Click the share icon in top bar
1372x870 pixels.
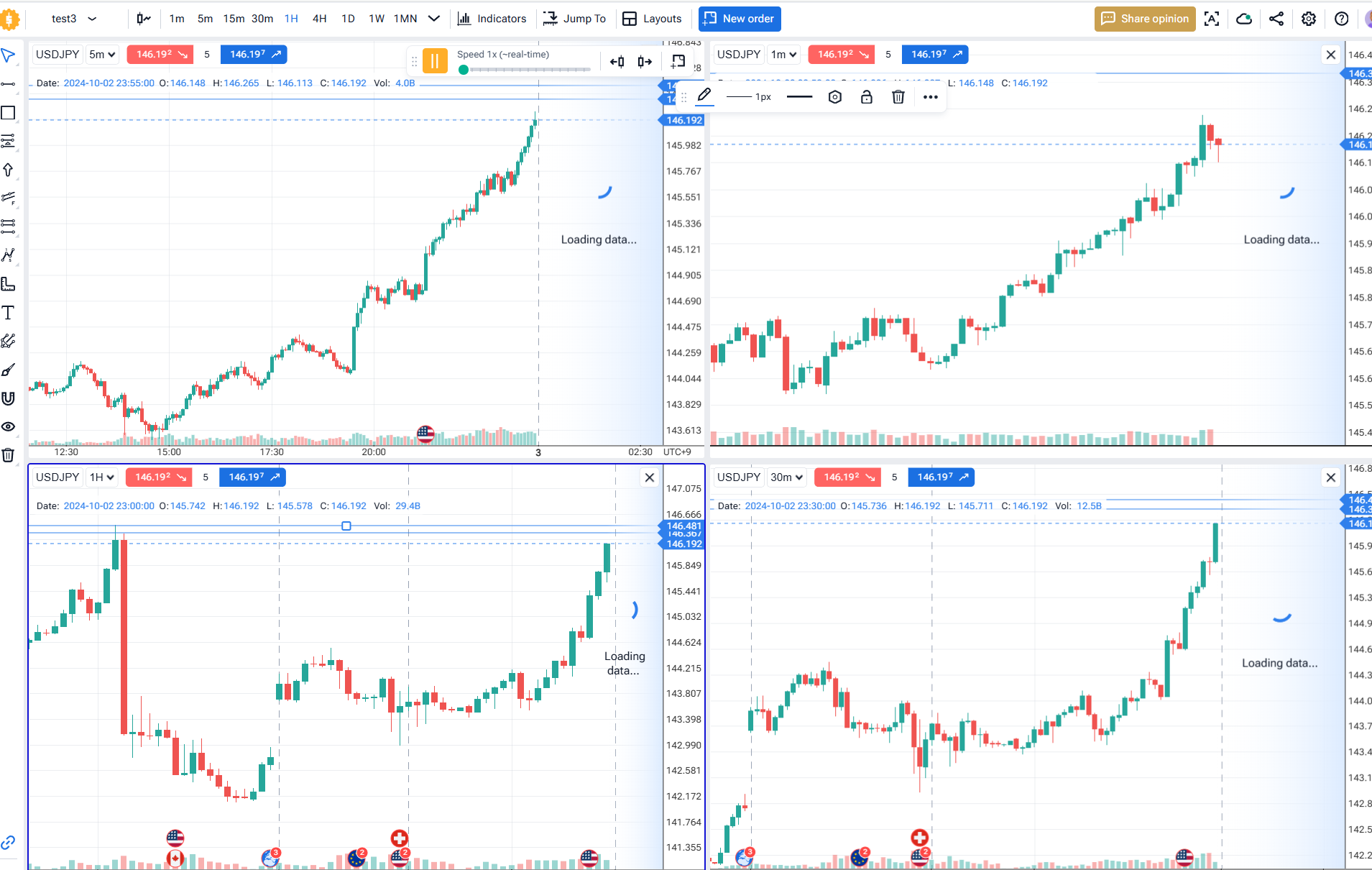[x=1276, y=19]
